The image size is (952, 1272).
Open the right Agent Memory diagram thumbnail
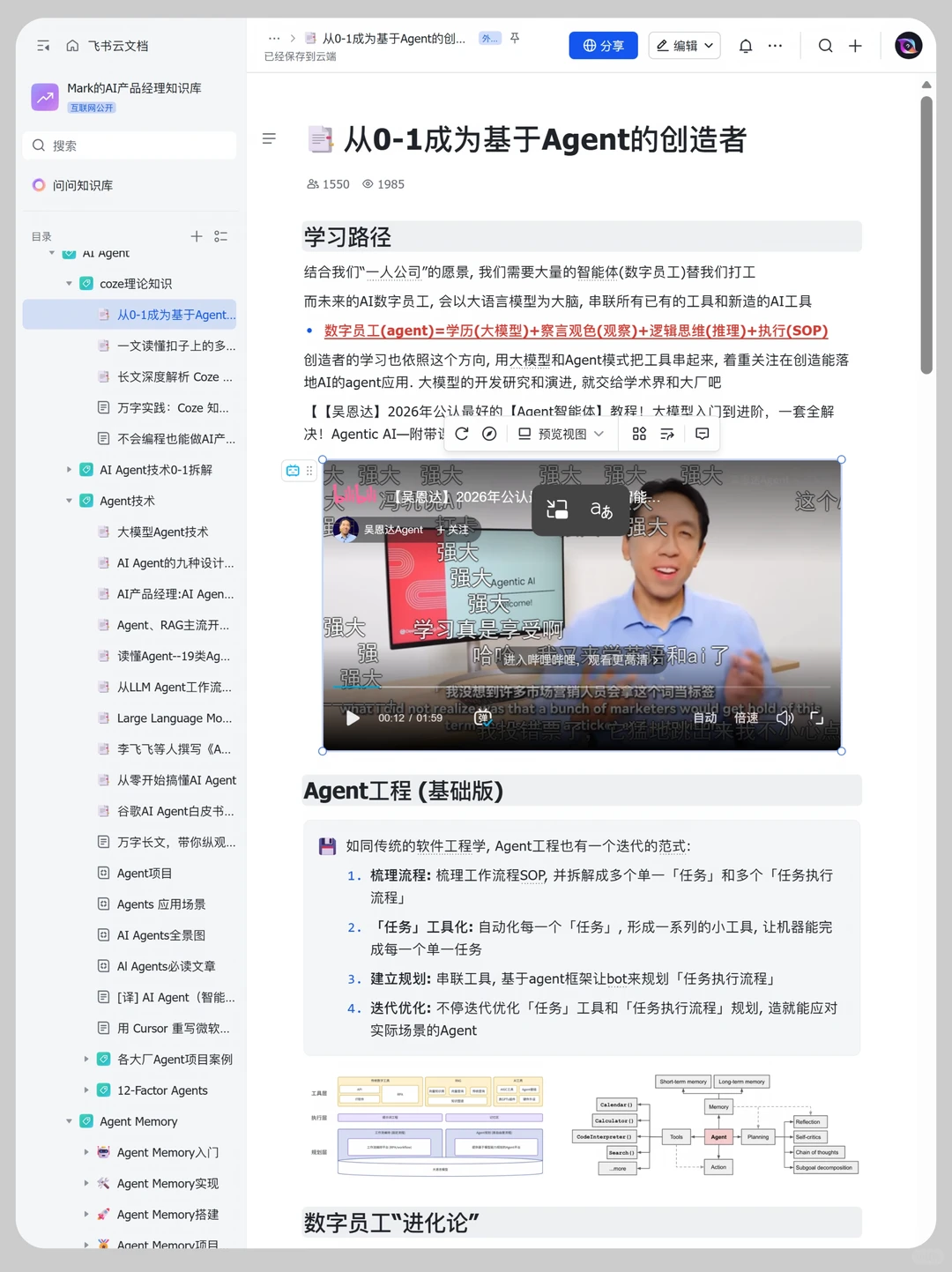(715, 1126)
